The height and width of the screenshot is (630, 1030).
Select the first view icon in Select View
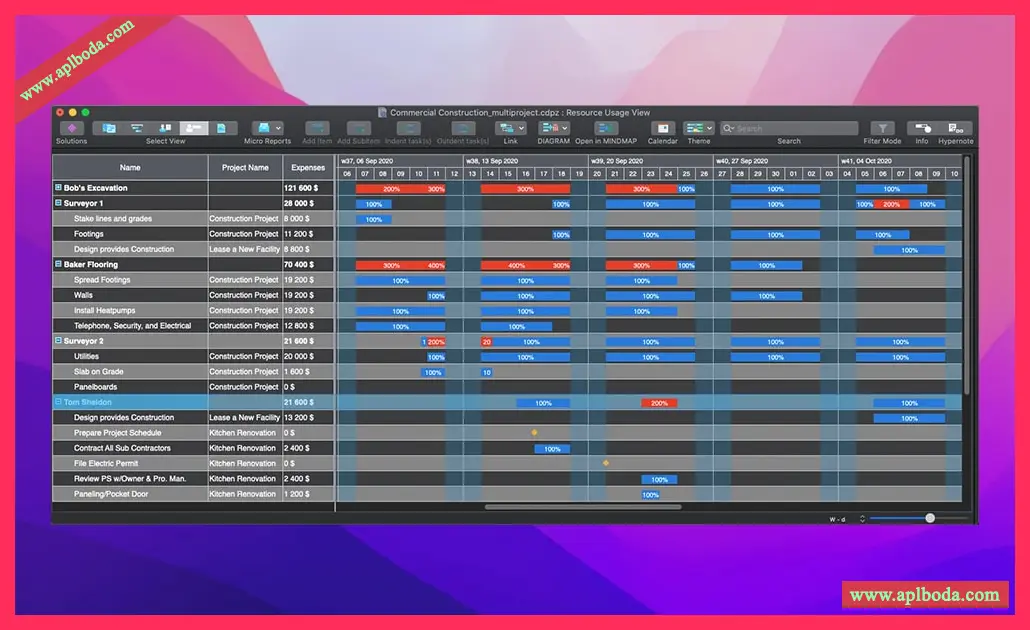coord(109,128)
